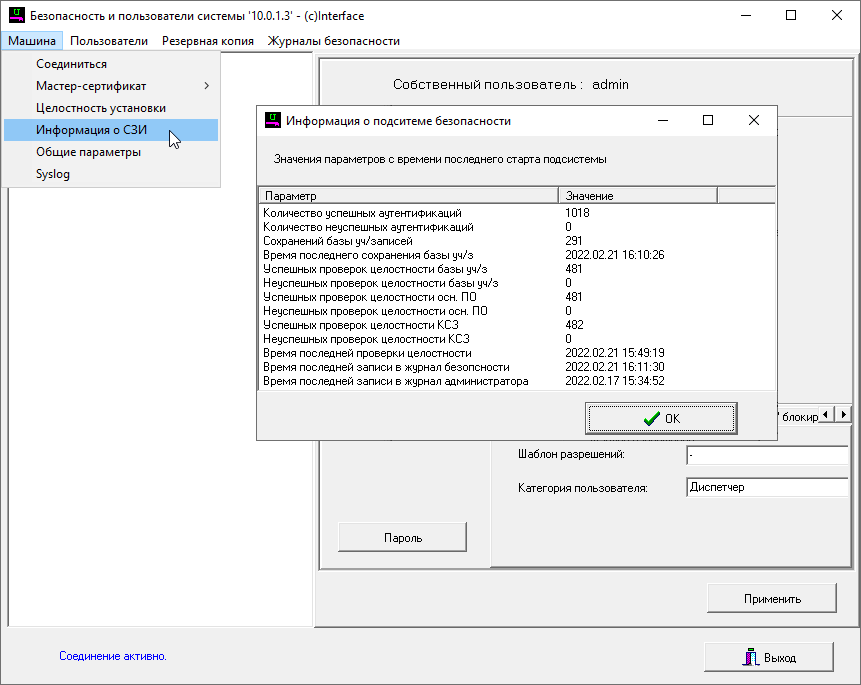The height and width of the screenshot is (685, 861).
Task: Click the green checkmark on the OK button
Action: 651,418
